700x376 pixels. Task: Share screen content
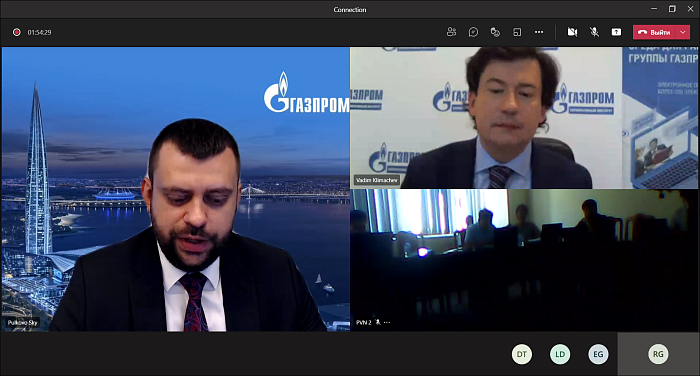616,32
